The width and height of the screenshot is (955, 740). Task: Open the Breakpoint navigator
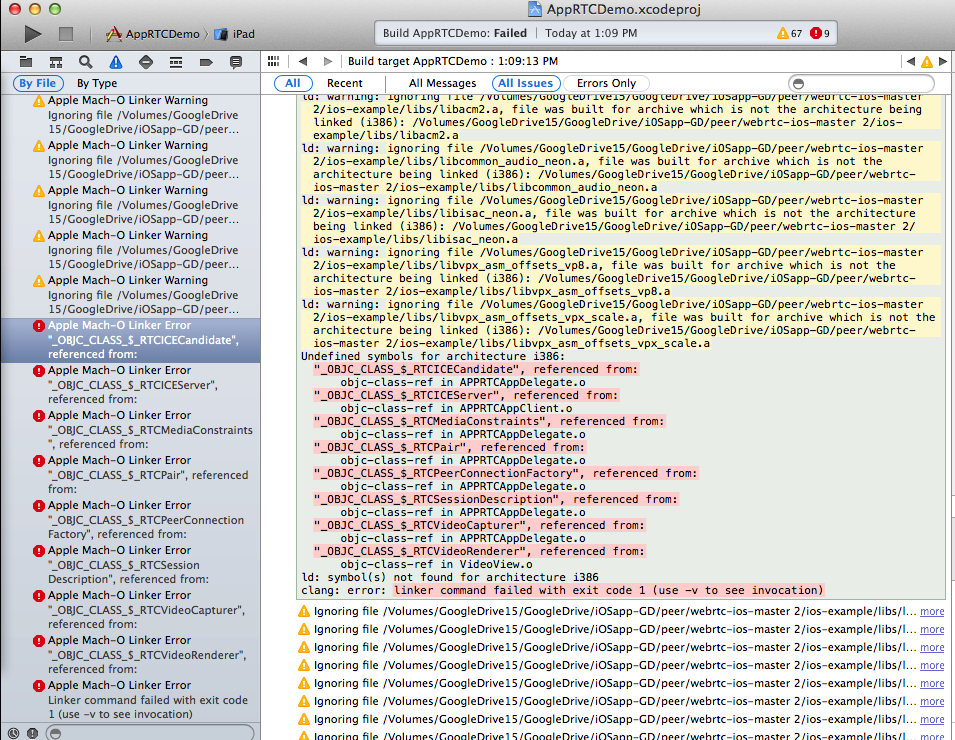coord(206,62)
